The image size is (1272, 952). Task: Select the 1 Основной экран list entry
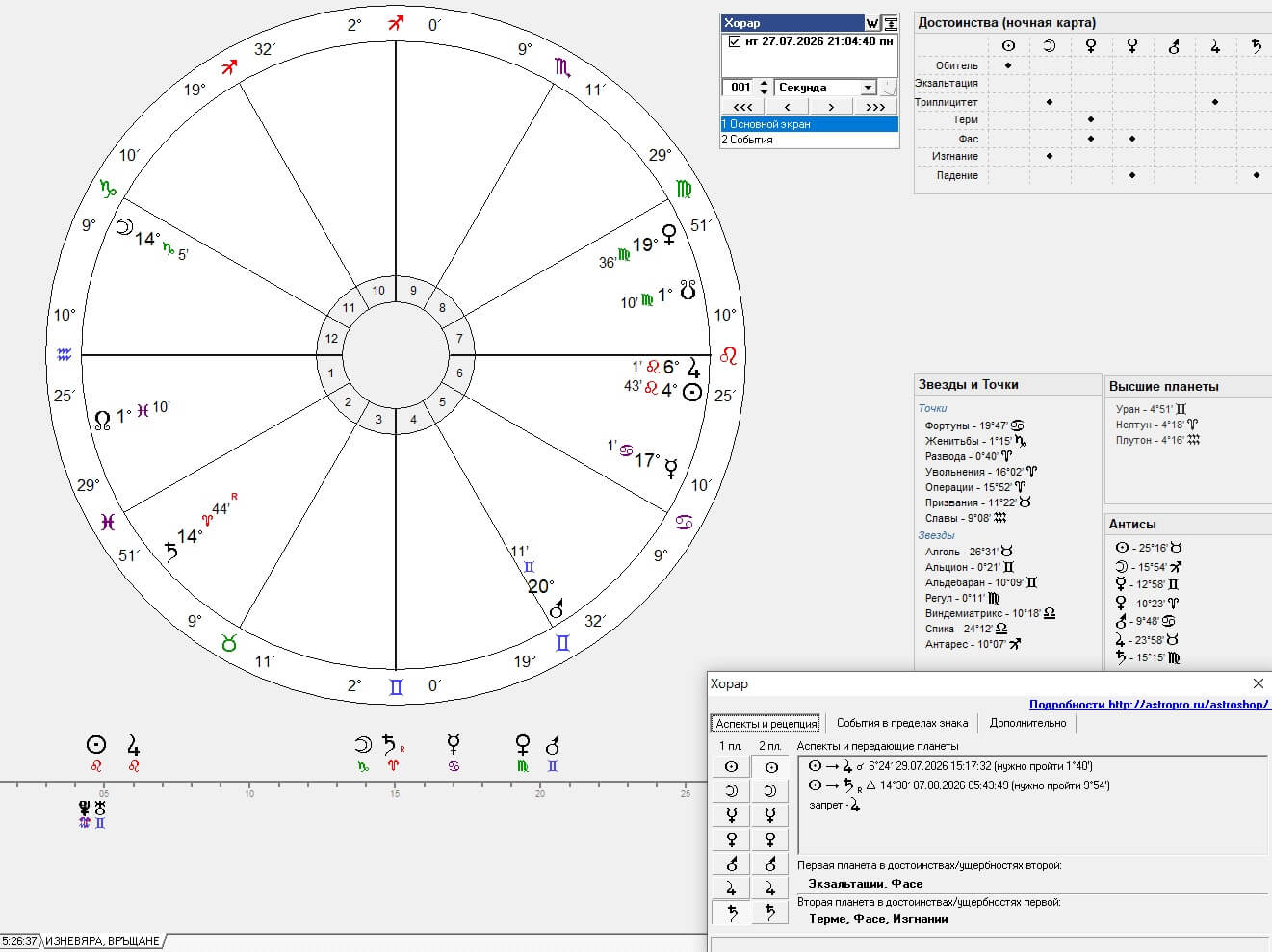tap(810, 124)
